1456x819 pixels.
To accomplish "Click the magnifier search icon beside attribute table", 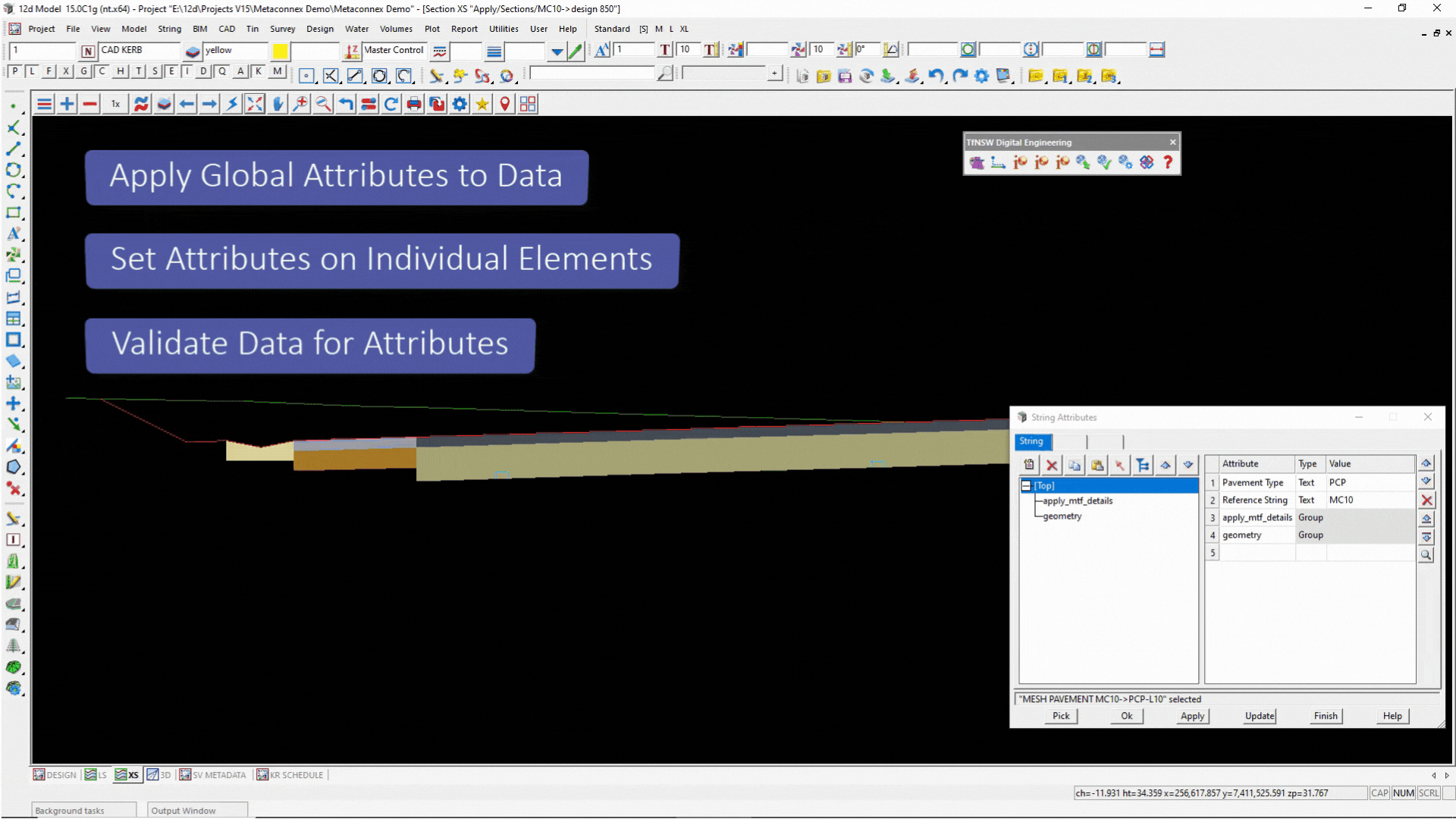I will coord(1426,555).
